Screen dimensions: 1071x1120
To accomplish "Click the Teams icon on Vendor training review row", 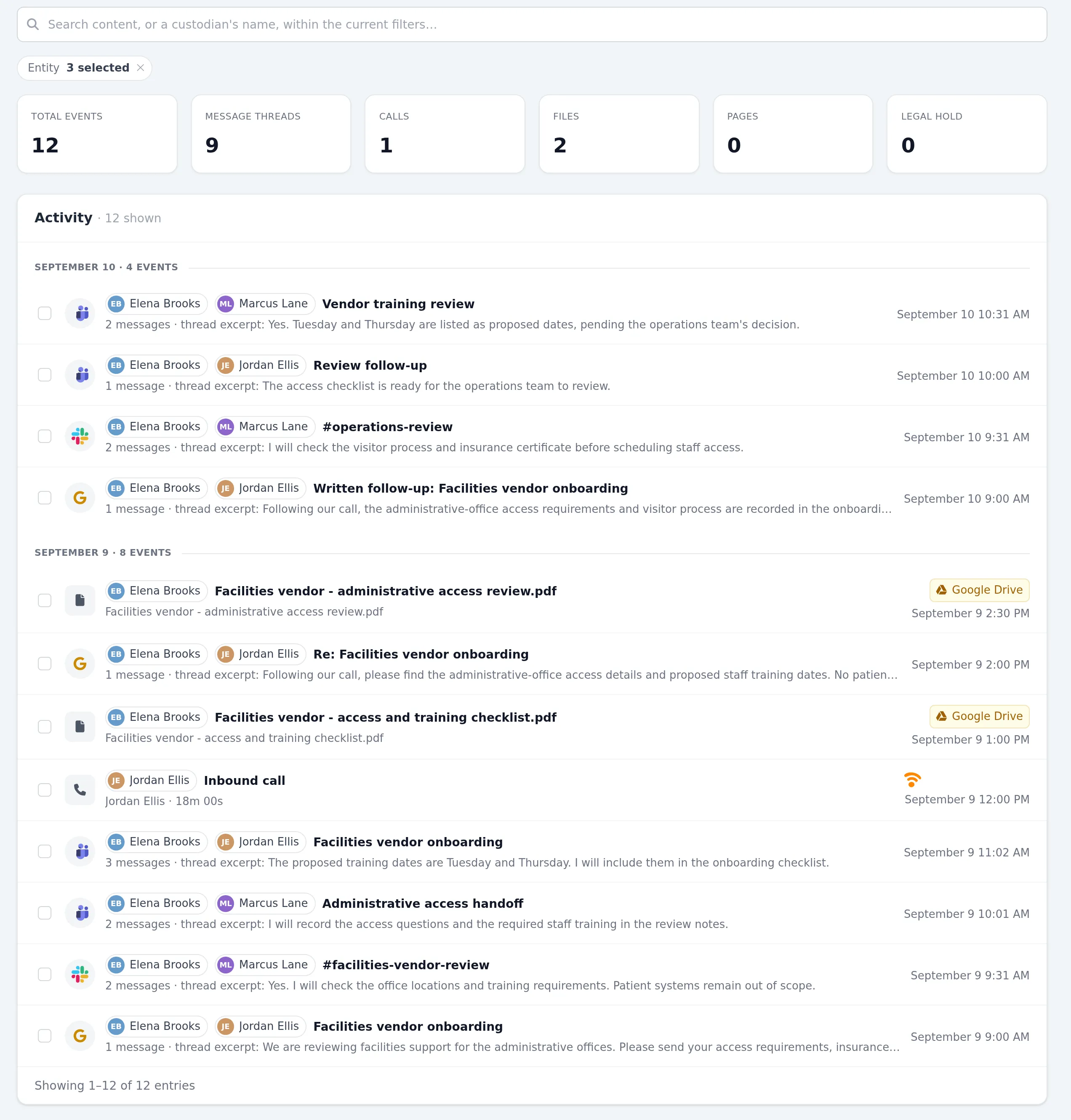I will coord(80,313).
